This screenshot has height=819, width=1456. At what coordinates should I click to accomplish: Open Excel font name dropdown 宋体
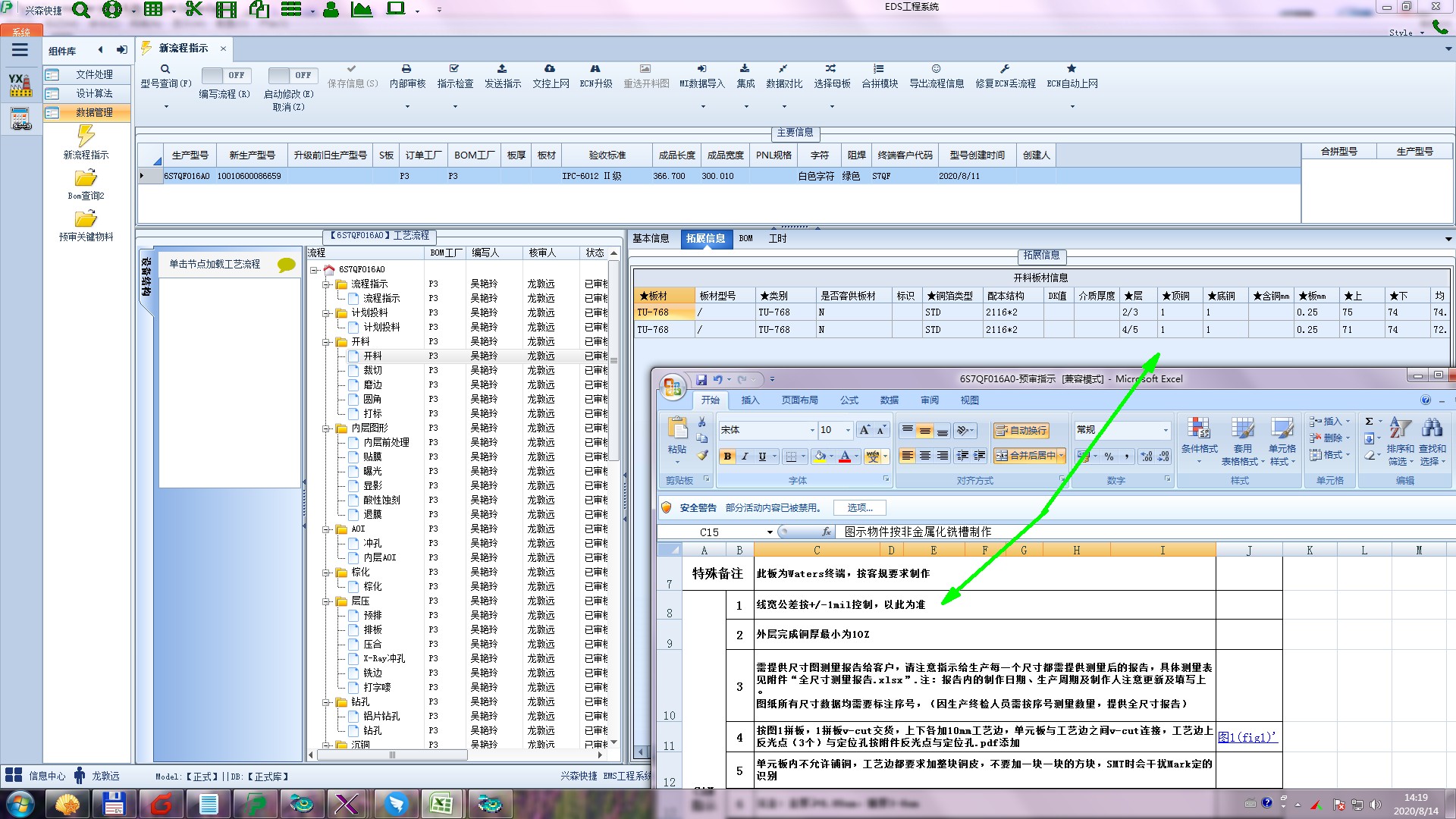[x=811, y=430]
